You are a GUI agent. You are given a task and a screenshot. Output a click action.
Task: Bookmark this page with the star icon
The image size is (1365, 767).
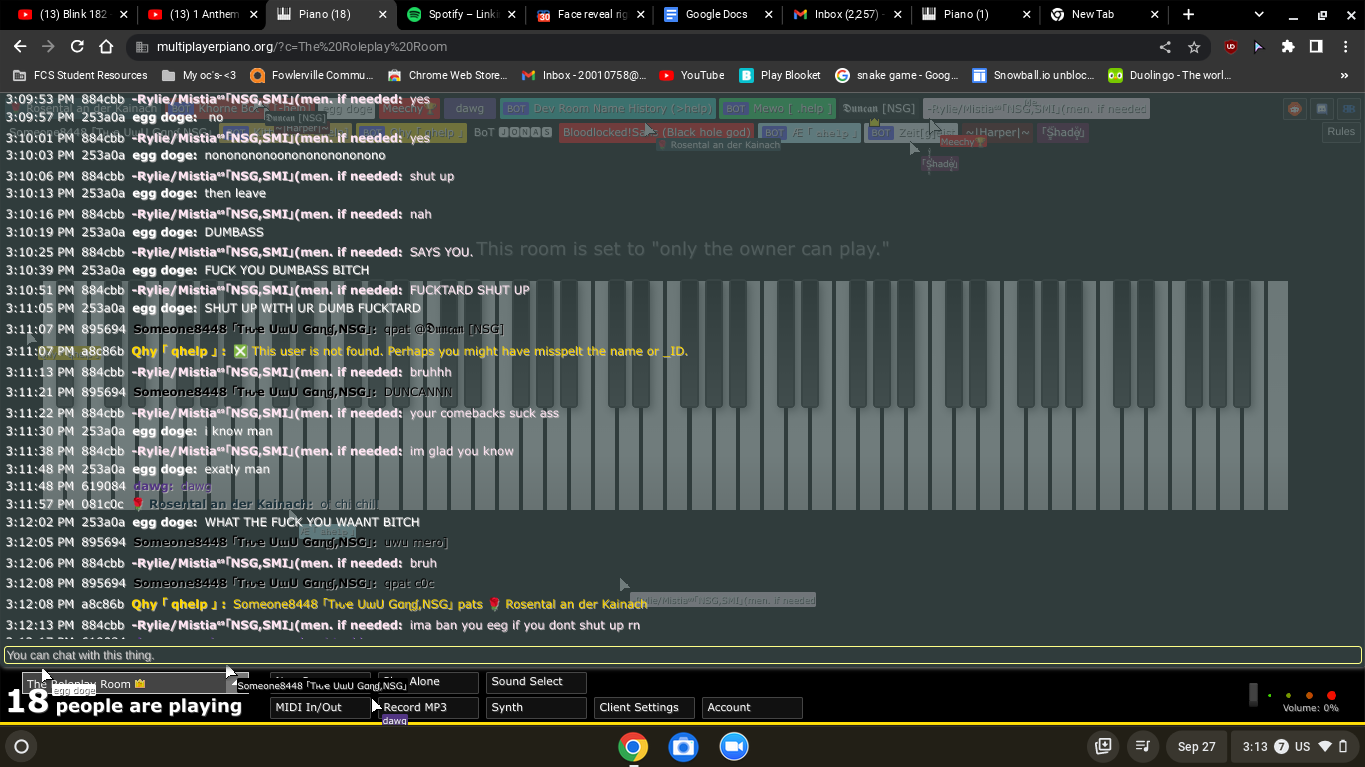coord(1194,47)
